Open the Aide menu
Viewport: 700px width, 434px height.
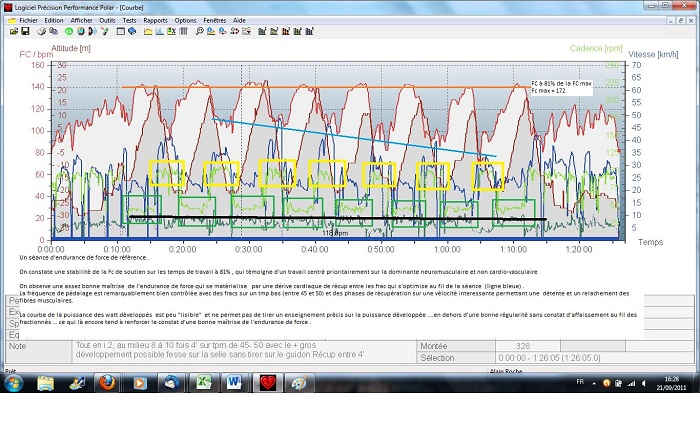coord(239,21)
